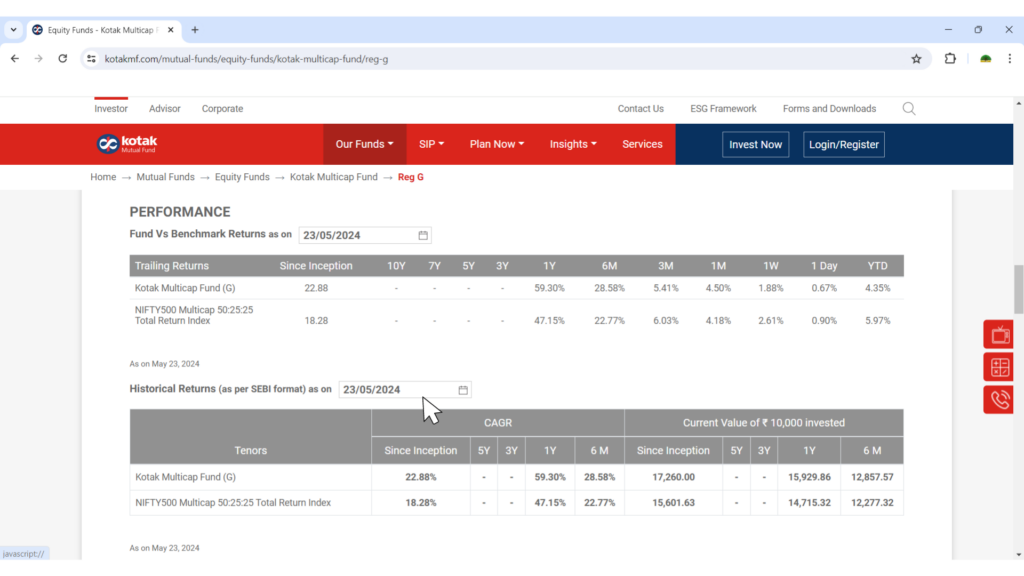Click the Login/Register button
Image resolution: width=1024 pixels, height=576 pixels.
(x=844, y=144)
